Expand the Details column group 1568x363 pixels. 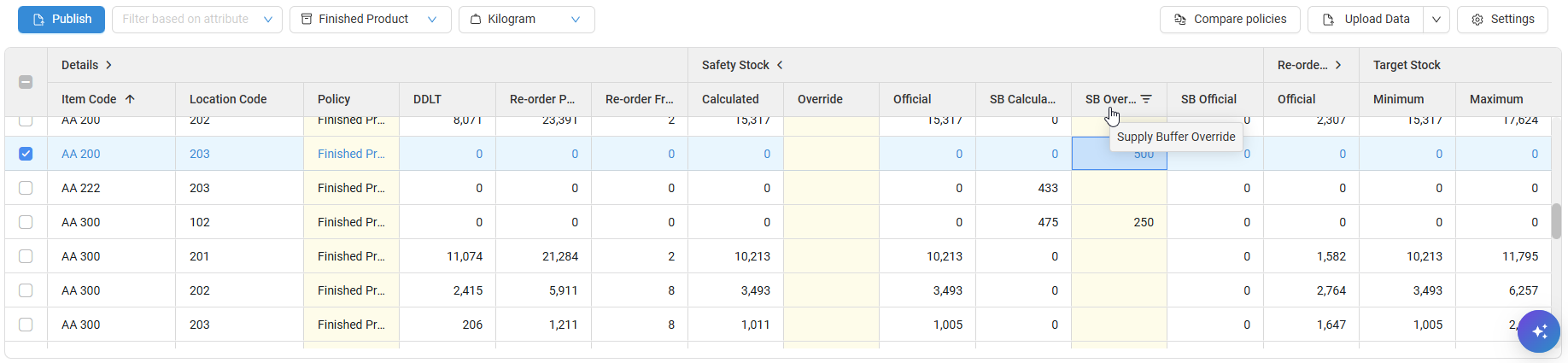pos(108,65)
